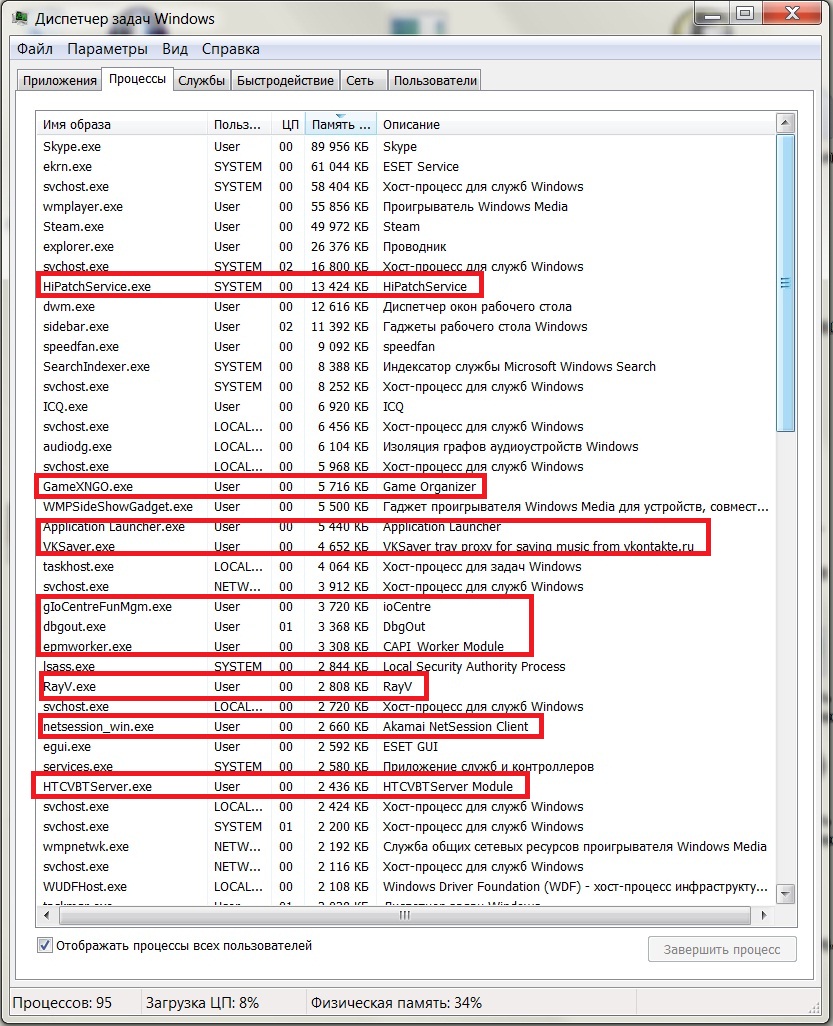Click the Физическая память: 34% status entry
This screenshot has width=833, height=1026.
point(396,1003)
